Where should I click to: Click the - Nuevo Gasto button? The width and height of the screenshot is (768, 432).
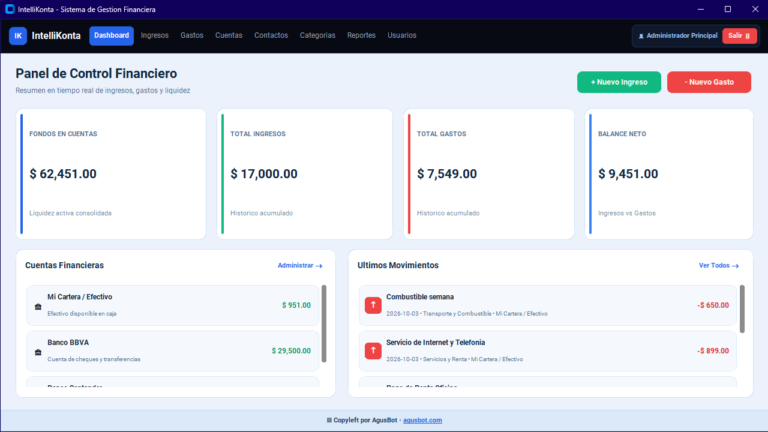point(709,82)
